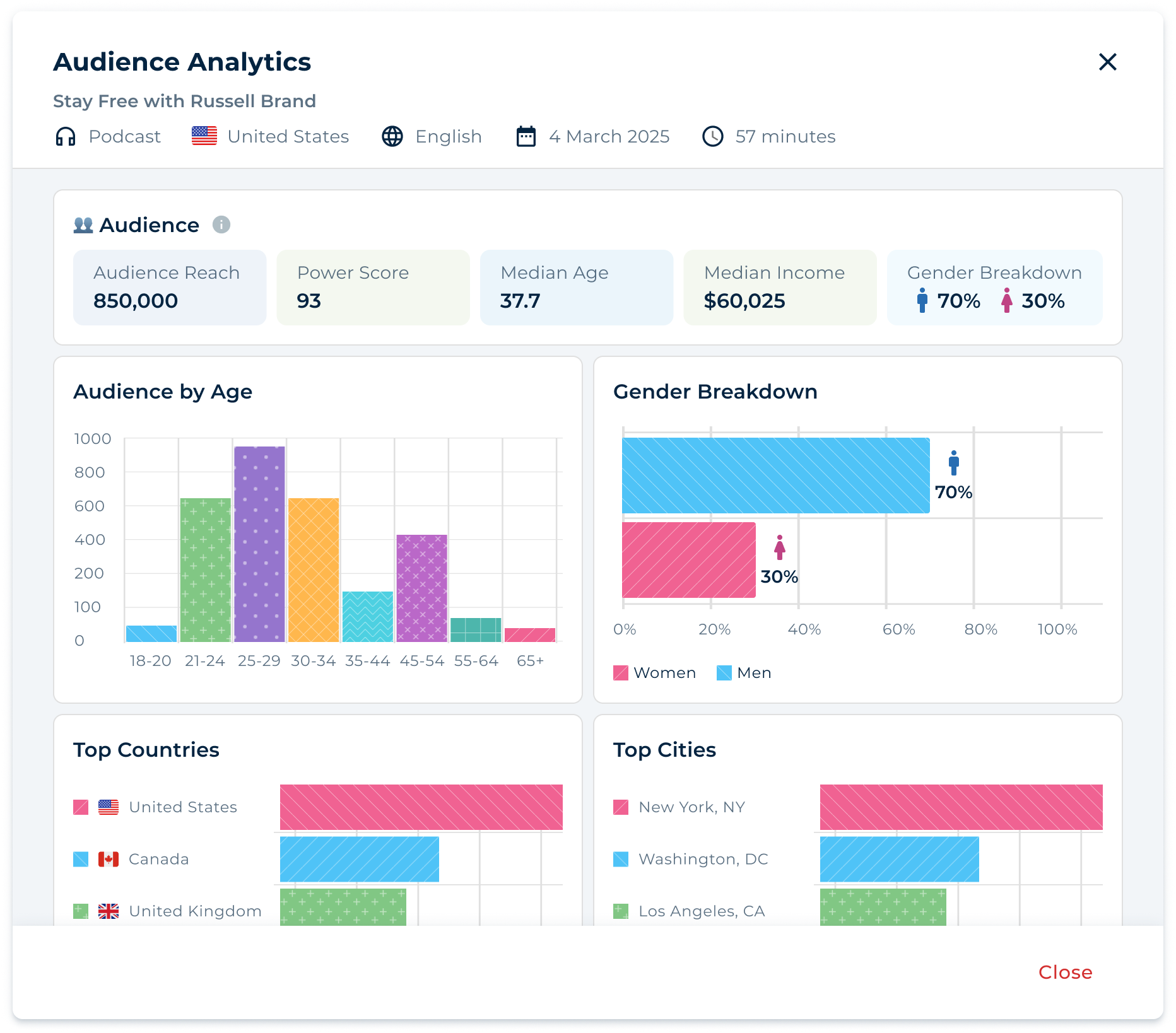Select the female icon showing 30%
1176x1033 pixels.
pos(1006,301)
